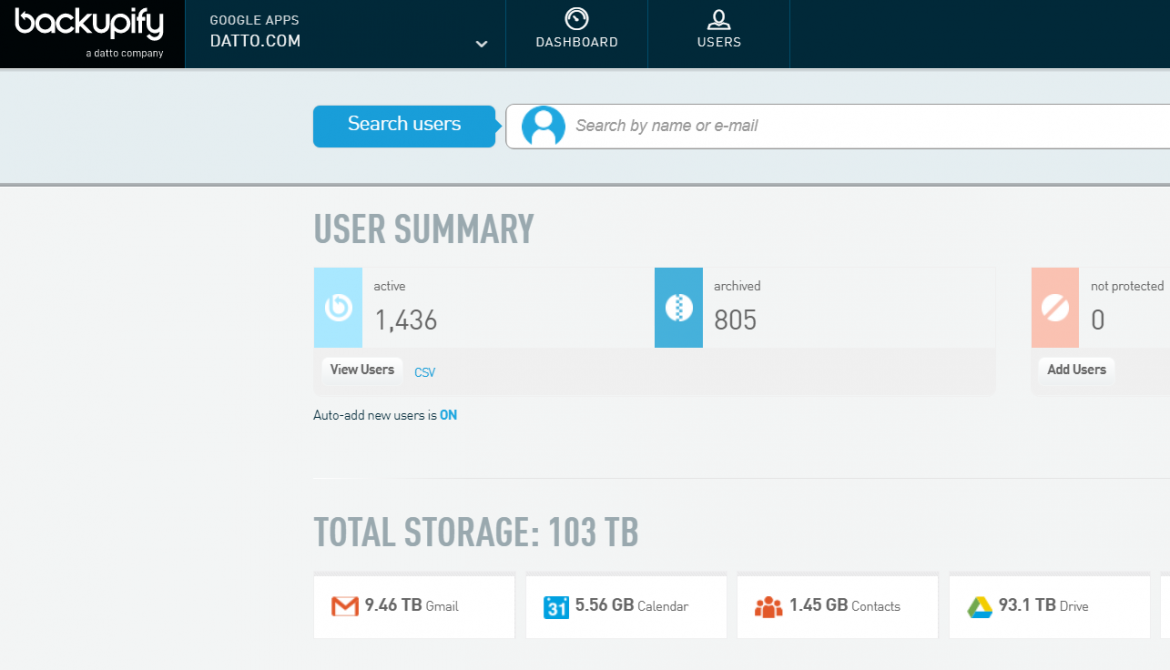Click the blue active users icon
1170x670 pixels.
(338, 308)
